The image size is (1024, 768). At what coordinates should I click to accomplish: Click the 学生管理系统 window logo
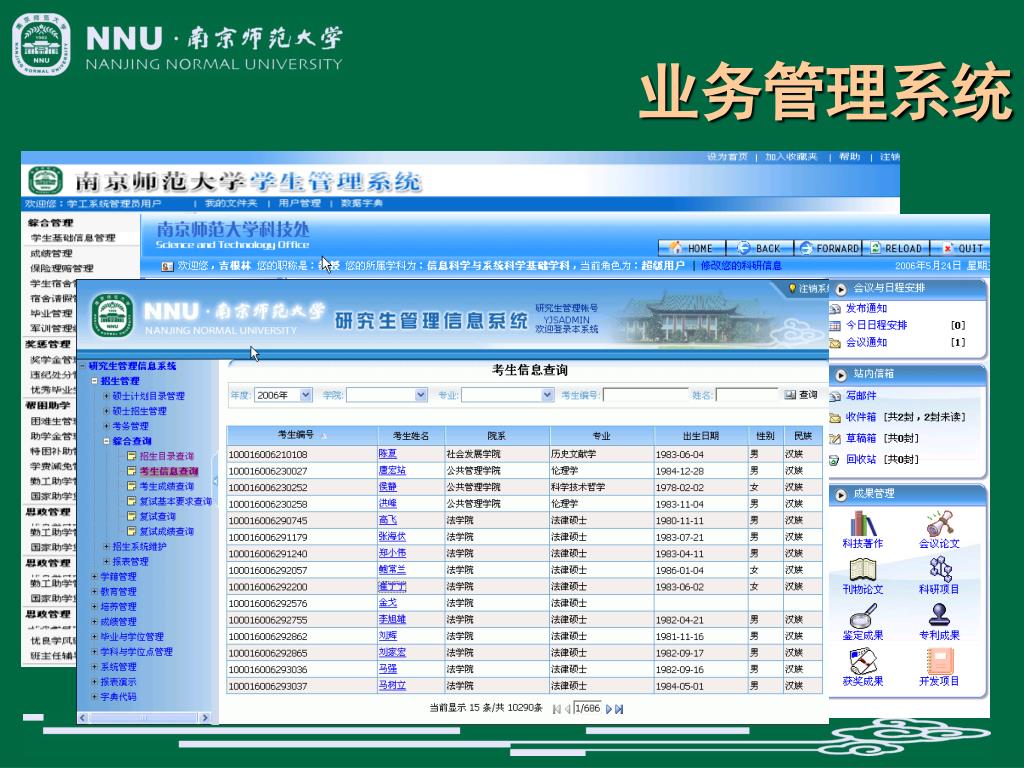pos(45,181)
